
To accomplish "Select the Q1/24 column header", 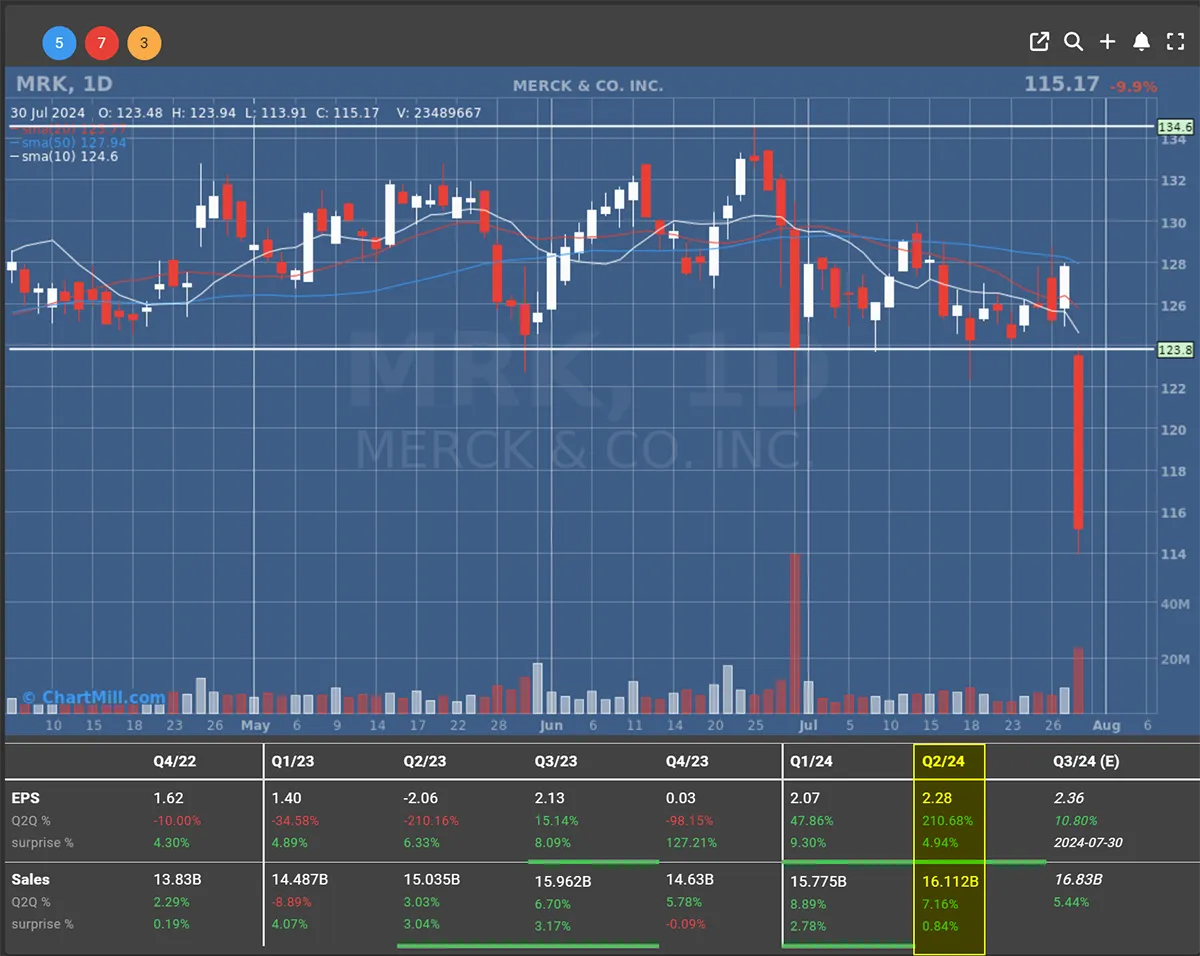I will [812, 761].
